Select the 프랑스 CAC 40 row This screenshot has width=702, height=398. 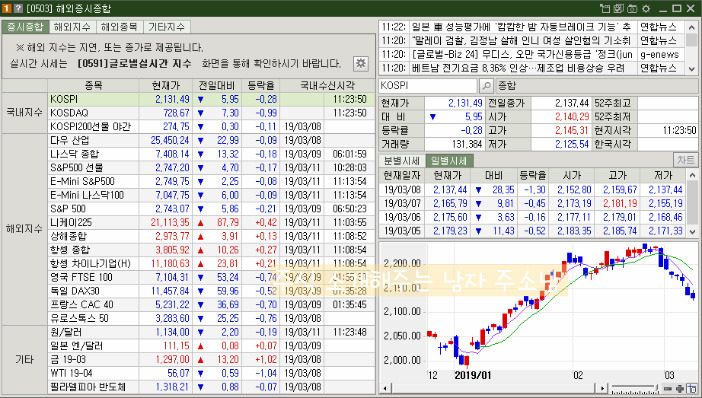click(x=211, y=304)
